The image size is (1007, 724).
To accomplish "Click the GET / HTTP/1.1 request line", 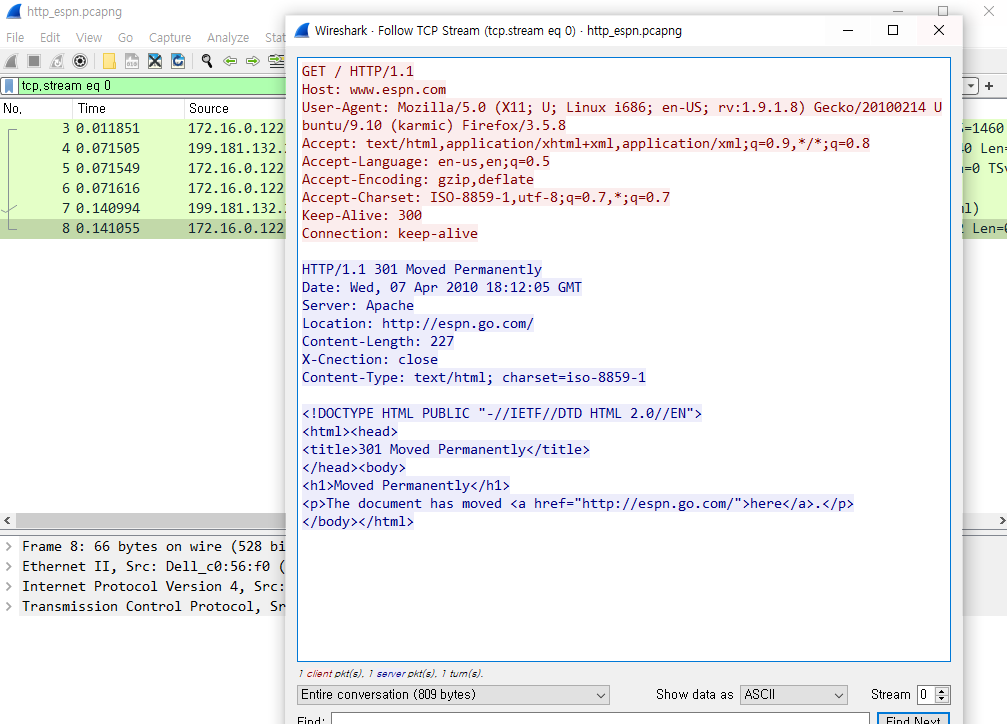I will pyautogui.click(x=358, y=71).
